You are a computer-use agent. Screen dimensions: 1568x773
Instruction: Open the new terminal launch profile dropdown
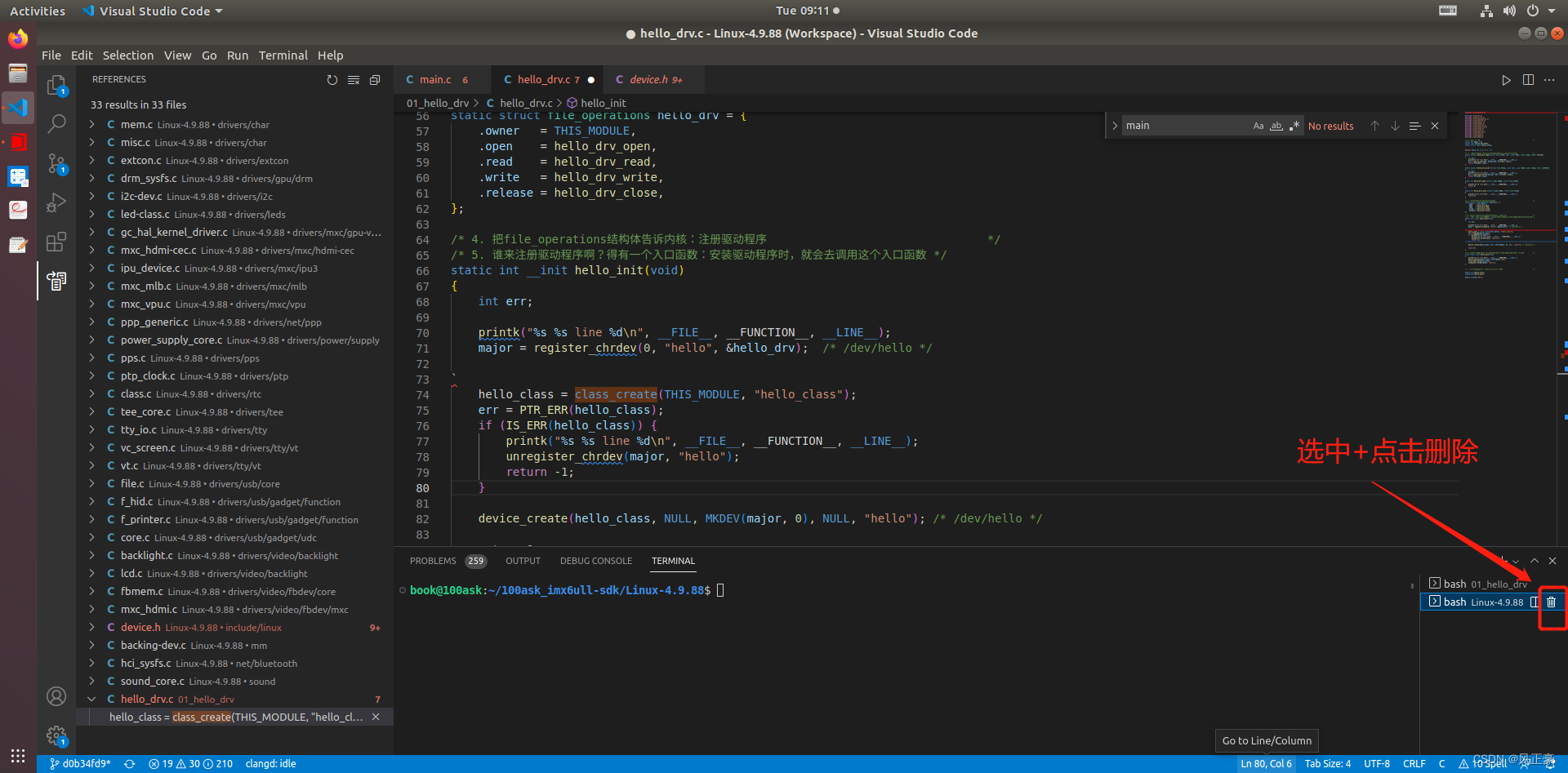(1516, 562)
